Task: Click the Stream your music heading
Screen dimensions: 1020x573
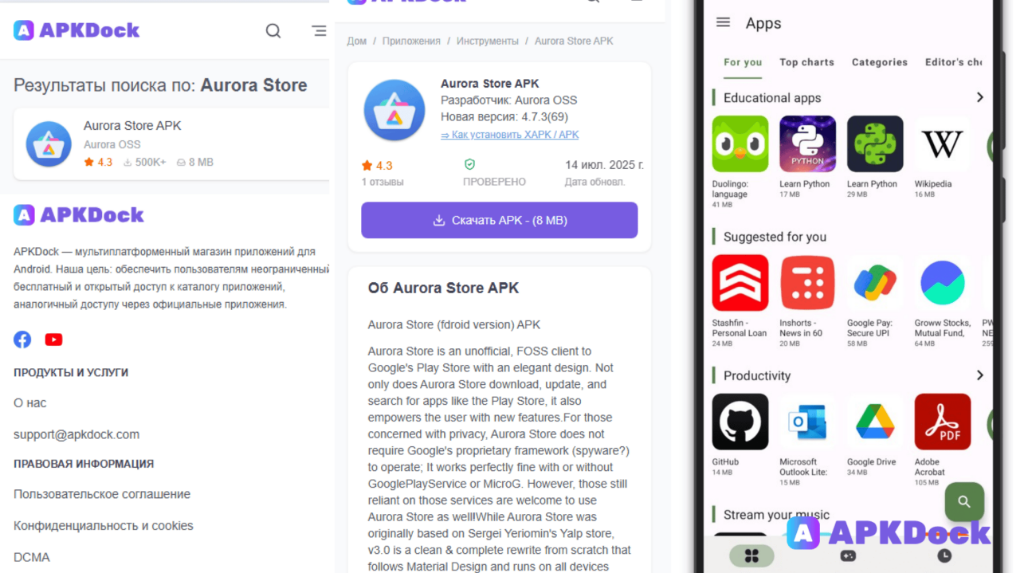Action: coord(776,514)
